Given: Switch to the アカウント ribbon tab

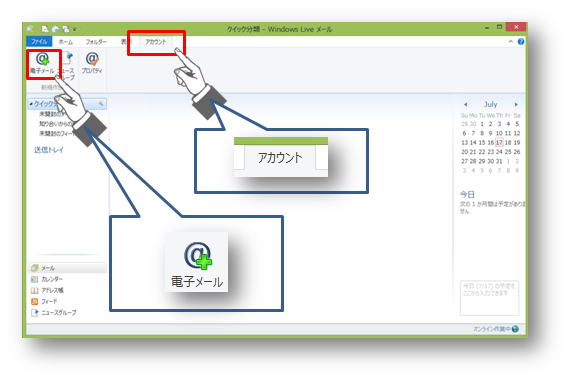Looking at the screenshot, I should click(x=156, y=42).
